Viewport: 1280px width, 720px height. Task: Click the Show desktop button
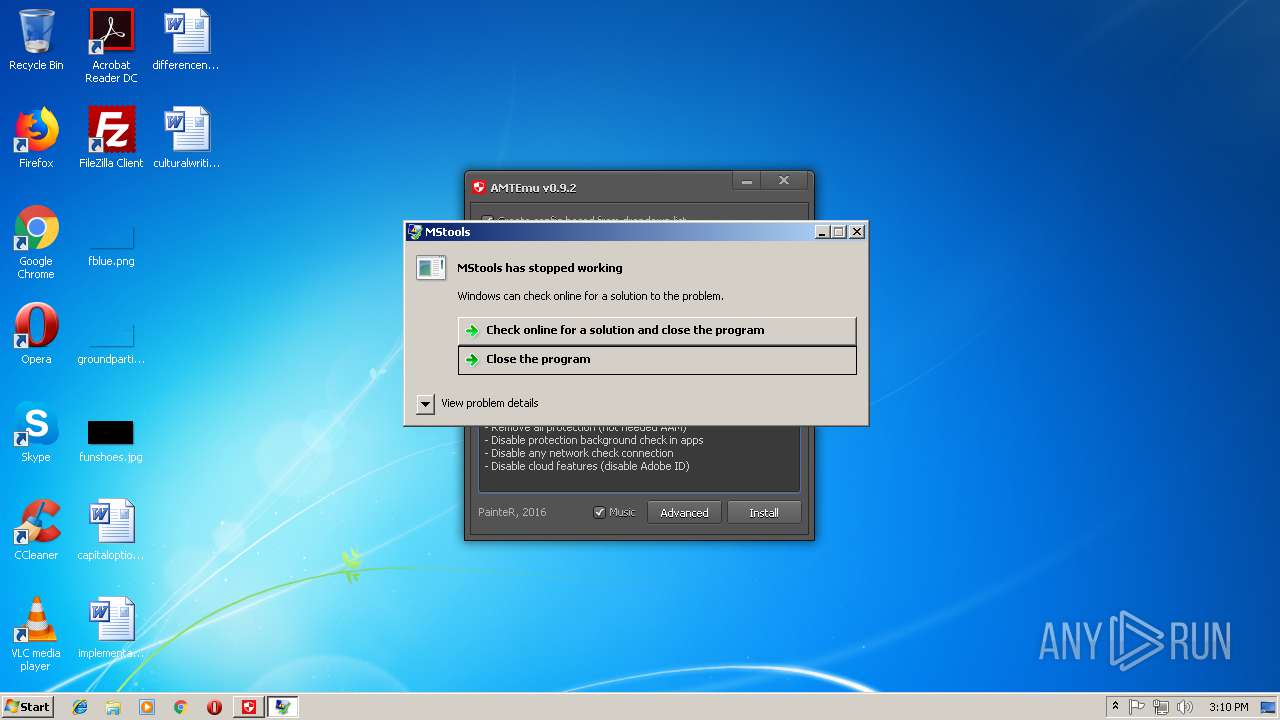[1270, 707]
